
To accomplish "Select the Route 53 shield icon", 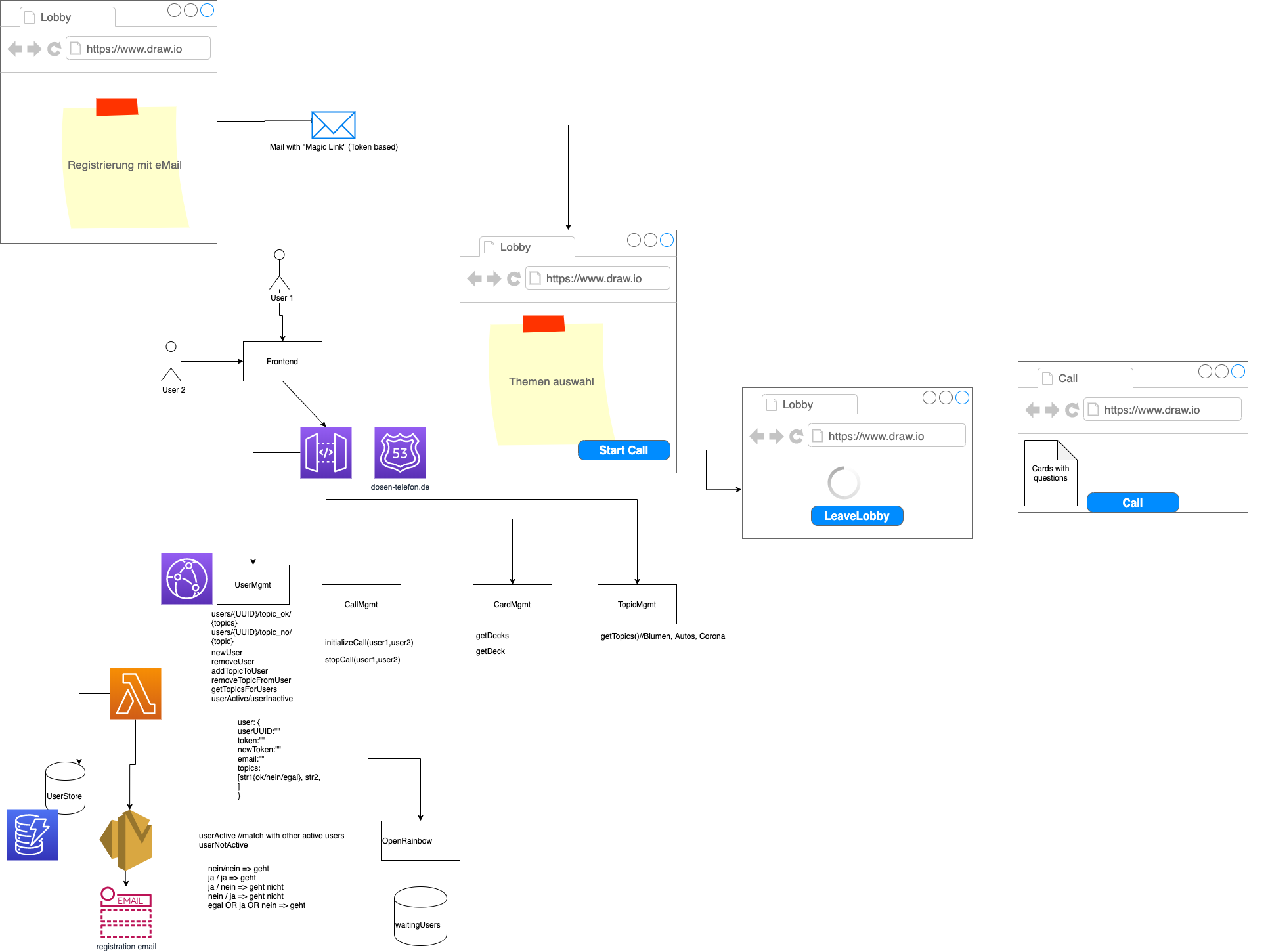I will click(x=400, y=452).
